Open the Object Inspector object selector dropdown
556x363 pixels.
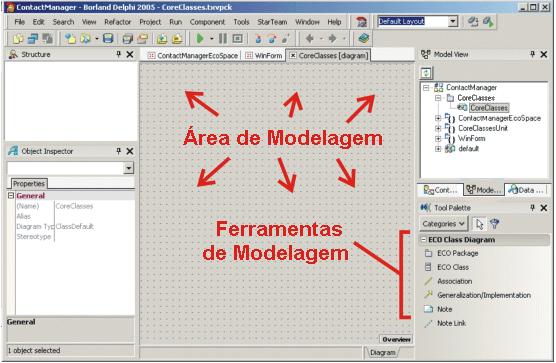[129, 168]
